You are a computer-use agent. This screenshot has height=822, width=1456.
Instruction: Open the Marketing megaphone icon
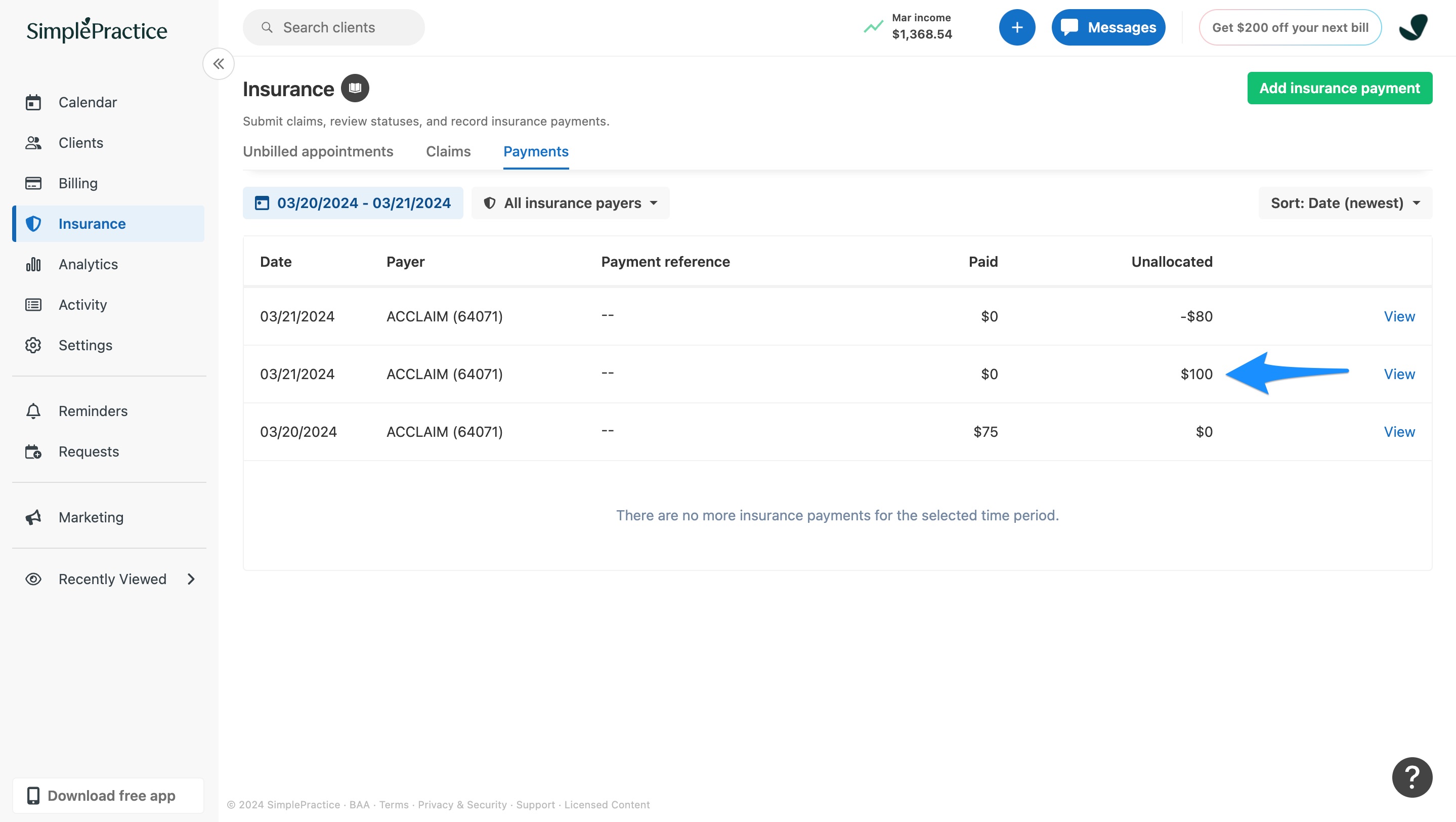pos(33,517)
